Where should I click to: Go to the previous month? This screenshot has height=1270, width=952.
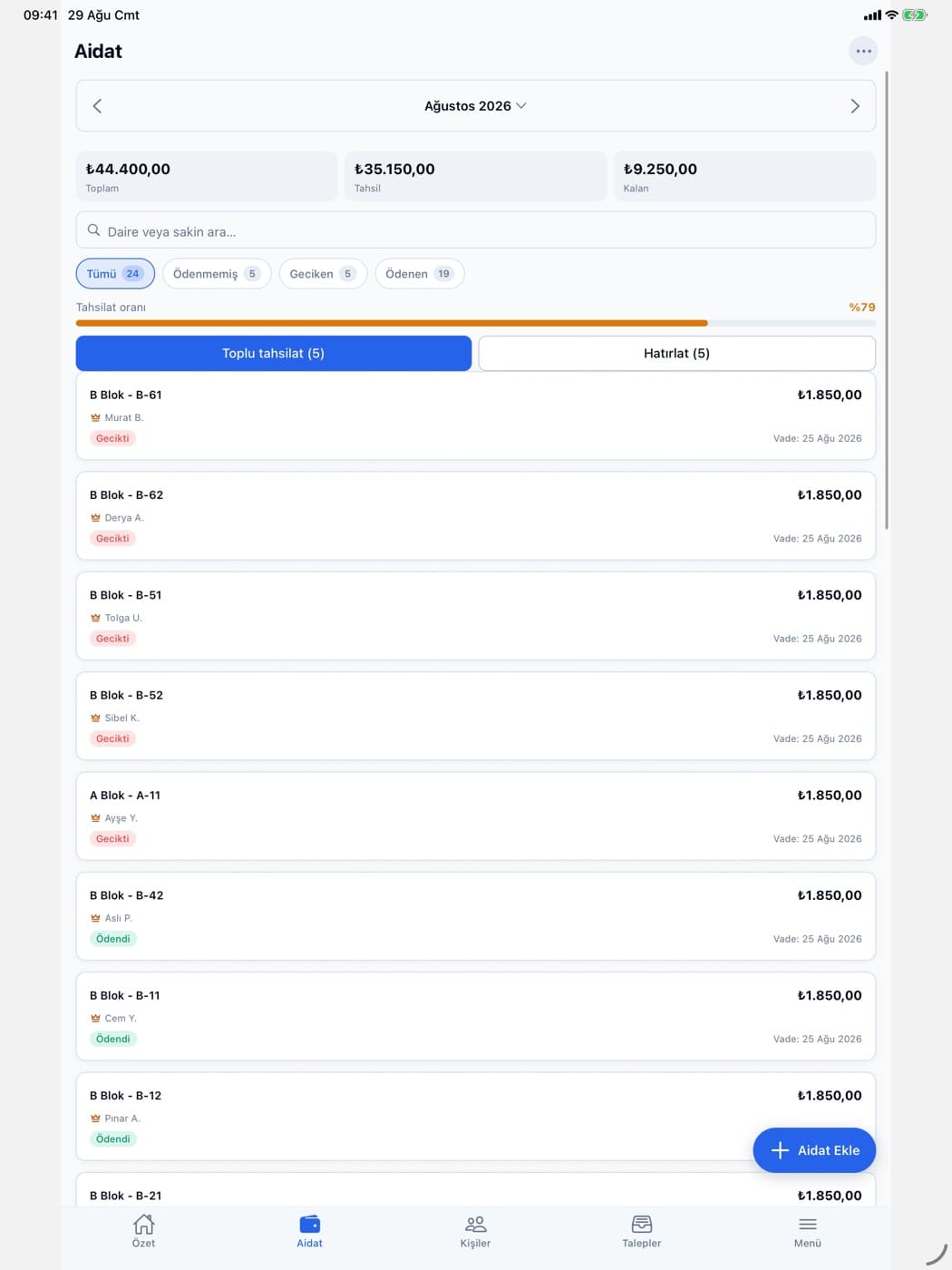[97, 106]
